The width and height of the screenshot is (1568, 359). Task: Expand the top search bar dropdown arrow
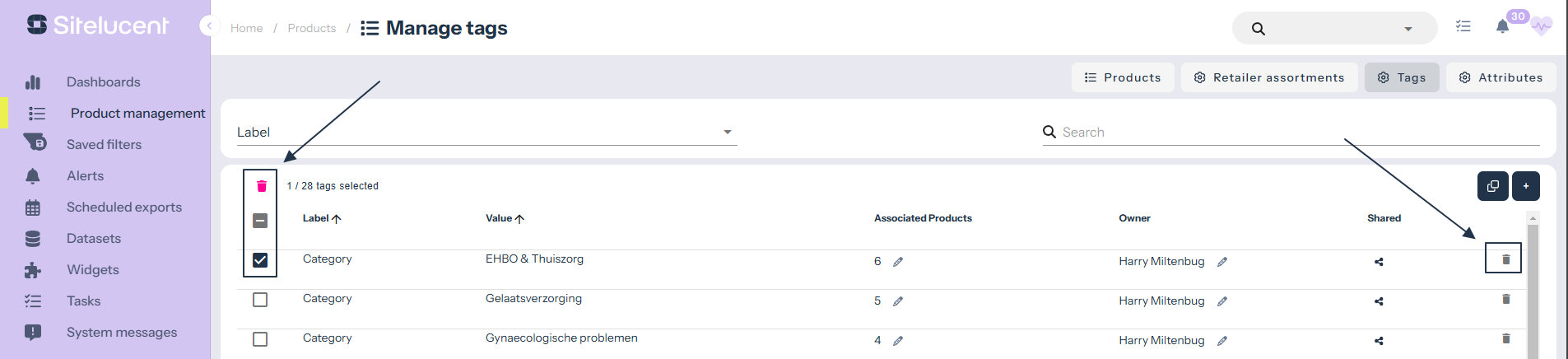click(x=1408, y=29)
